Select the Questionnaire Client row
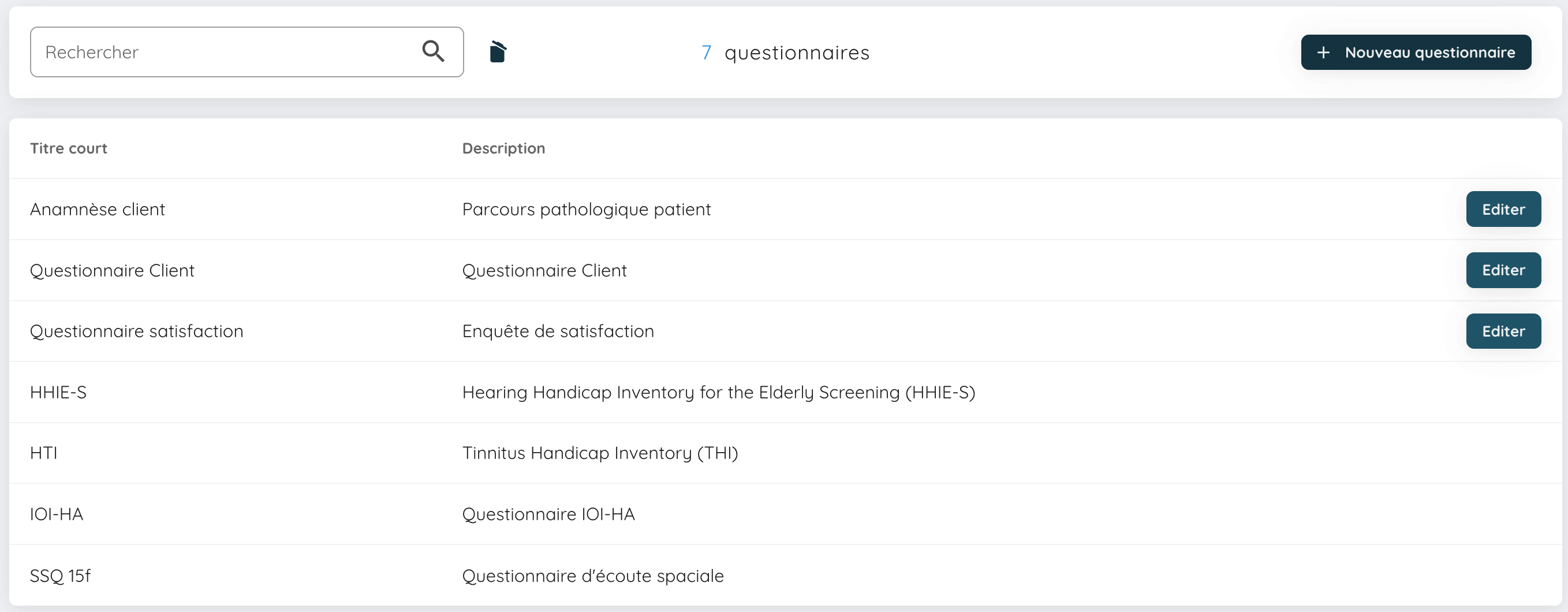Image resolution: width=1568 pixels, height=612 pixels. click(112, 270)
